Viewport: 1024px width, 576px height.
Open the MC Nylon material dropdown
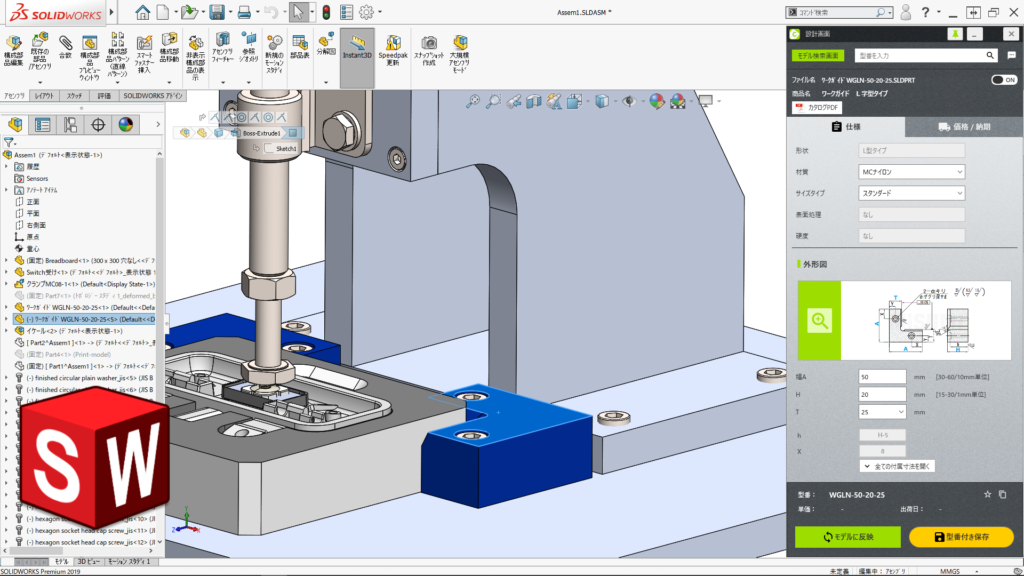911,172
